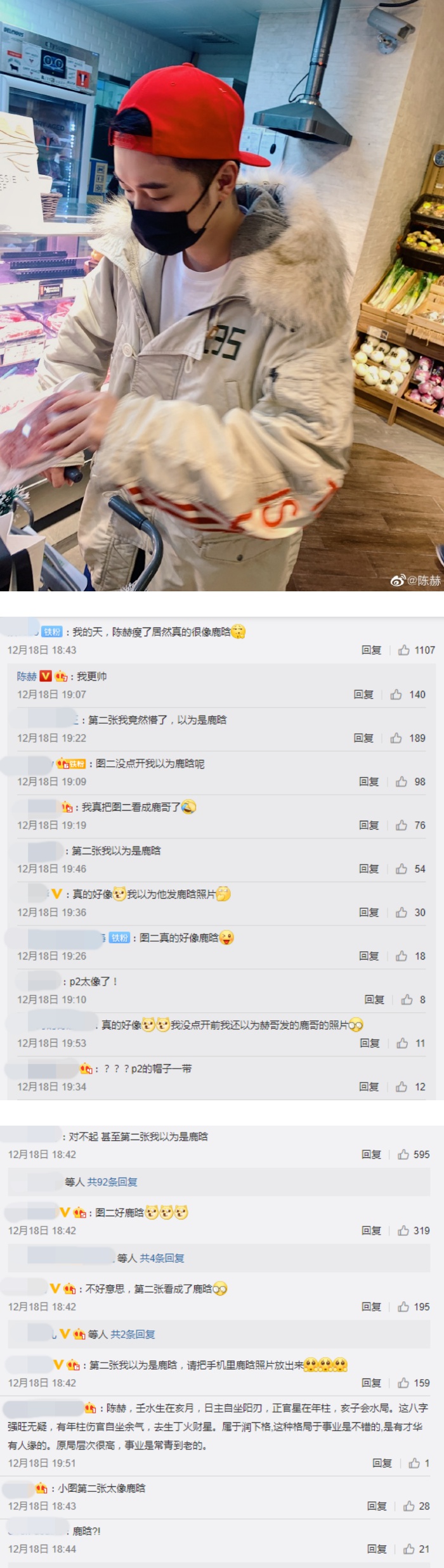444x1568 pixels.
Task: Reply to the comment posted at 18:43 with 1107 likes
Action: pyautogui.click(x=371, y=650)
